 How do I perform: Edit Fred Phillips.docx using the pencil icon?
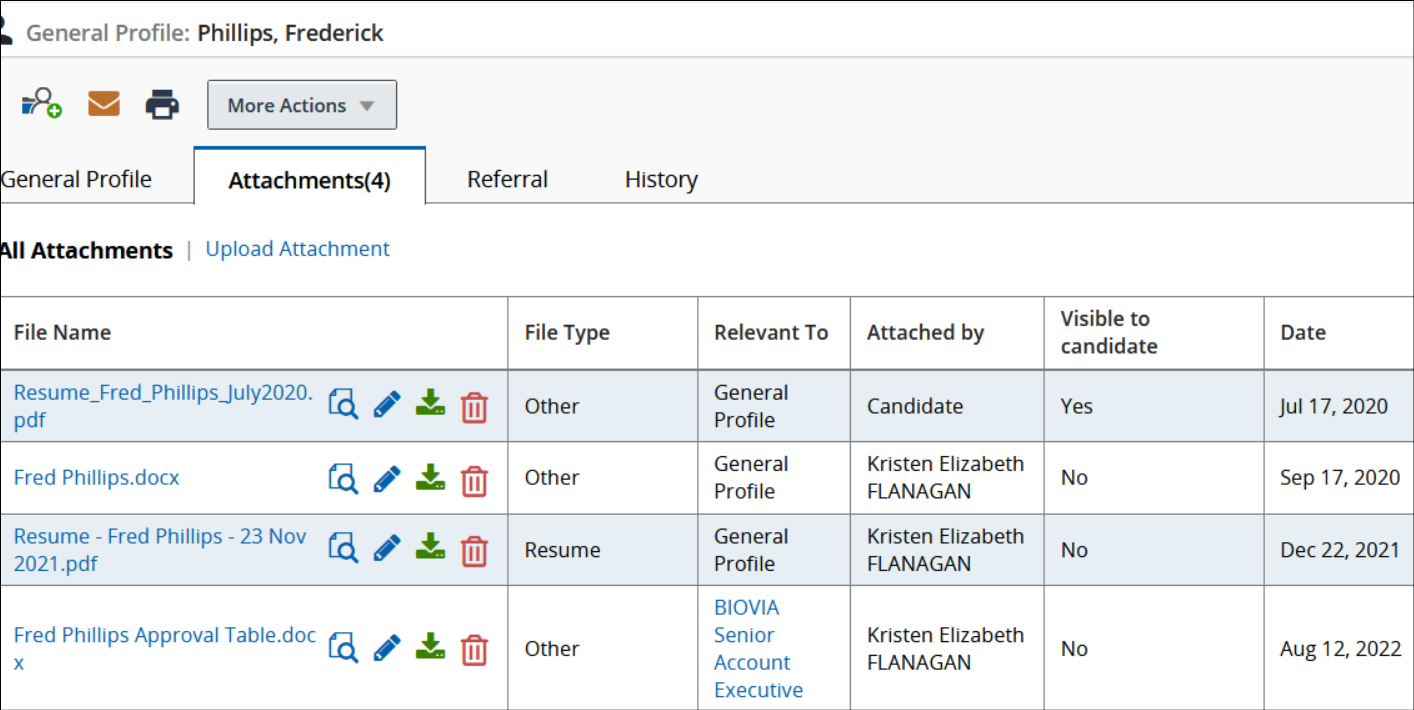click(386, 477)
